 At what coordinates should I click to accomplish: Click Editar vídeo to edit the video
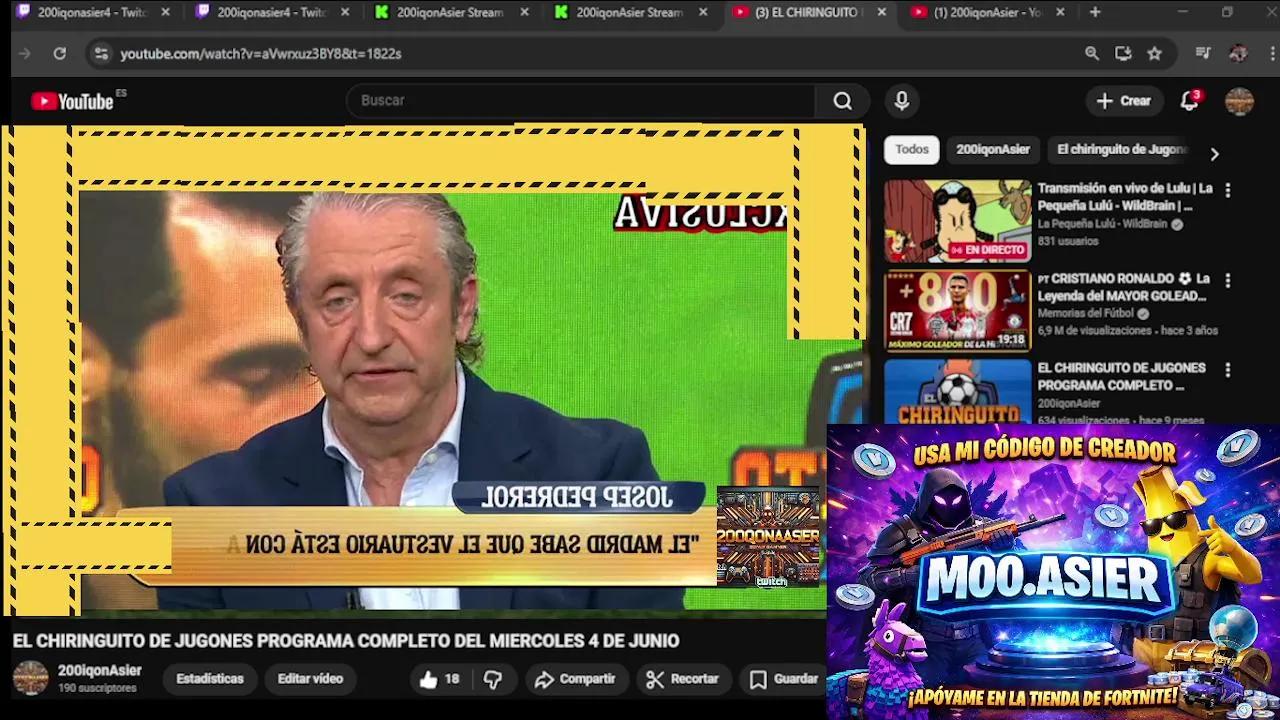pyautogui.click(x=310, y=679)
